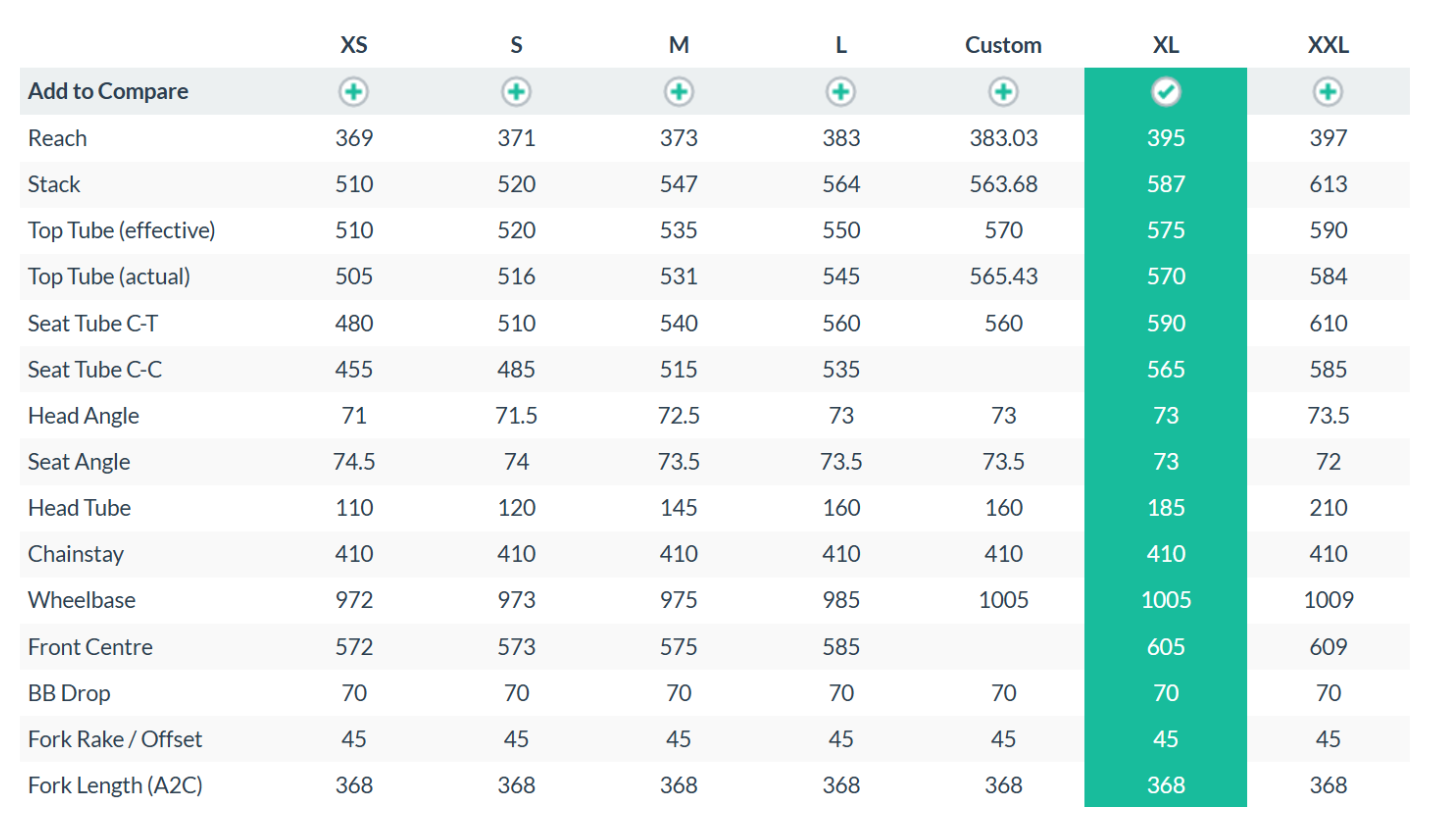This screenshot has width=1451, height=816.
Task: Add size L to compare
Action: [x=841, y=92]
